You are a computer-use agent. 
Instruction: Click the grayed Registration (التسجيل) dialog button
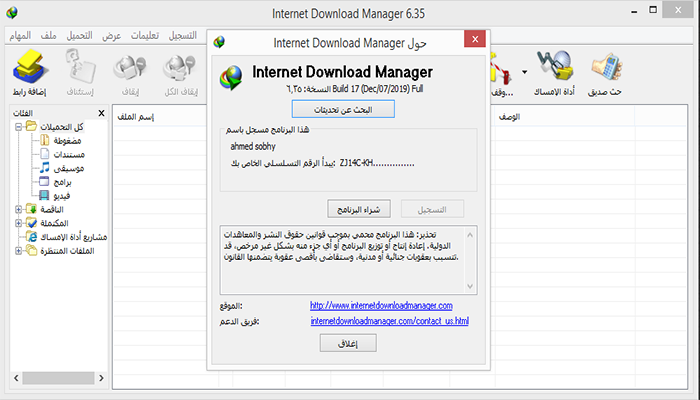(x=432, y=209)
